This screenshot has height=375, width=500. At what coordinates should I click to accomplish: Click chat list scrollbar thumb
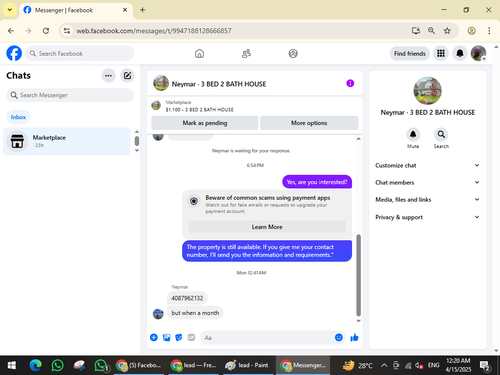[x=137, y=141]
